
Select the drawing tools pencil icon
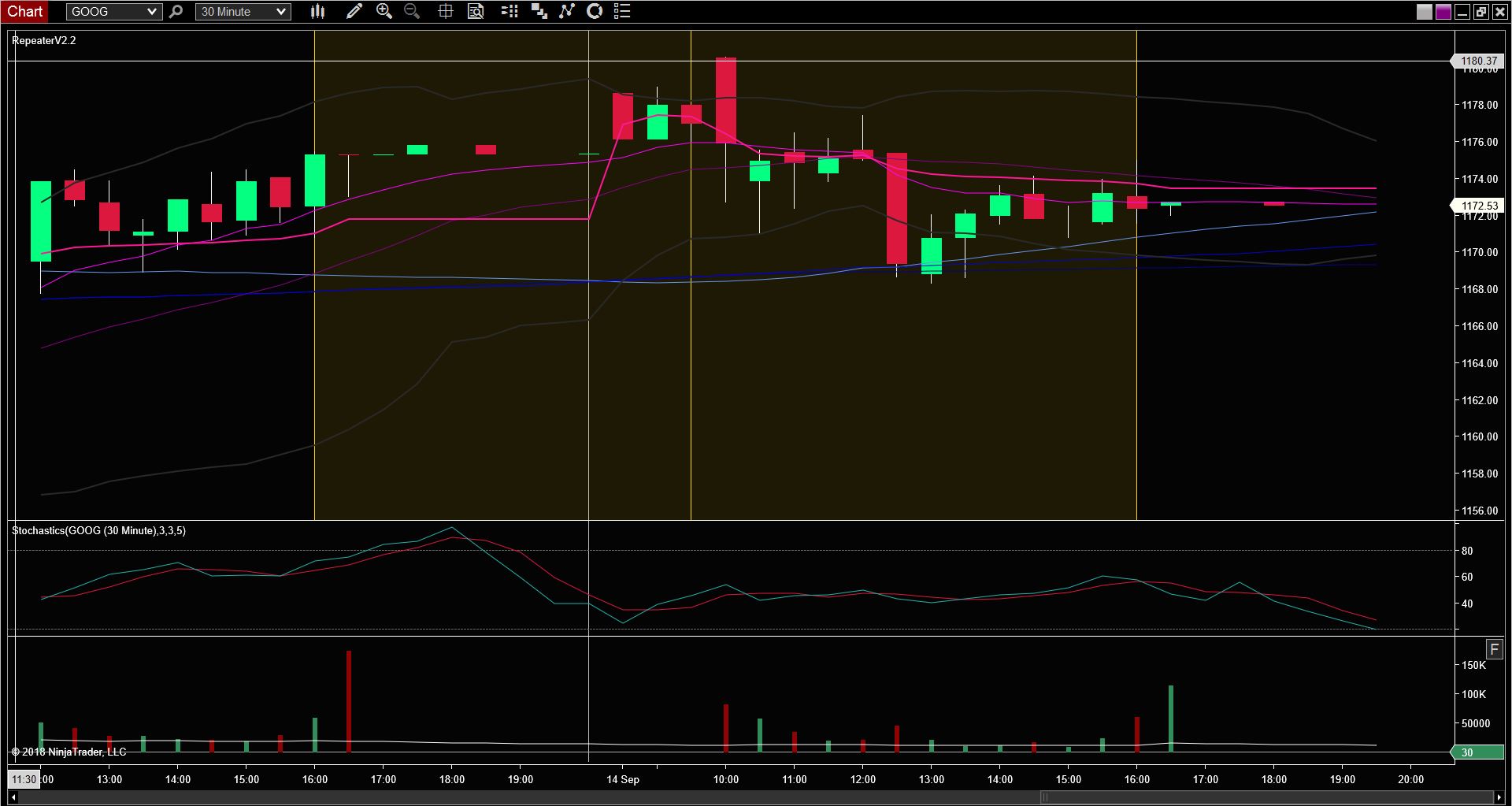354,11
